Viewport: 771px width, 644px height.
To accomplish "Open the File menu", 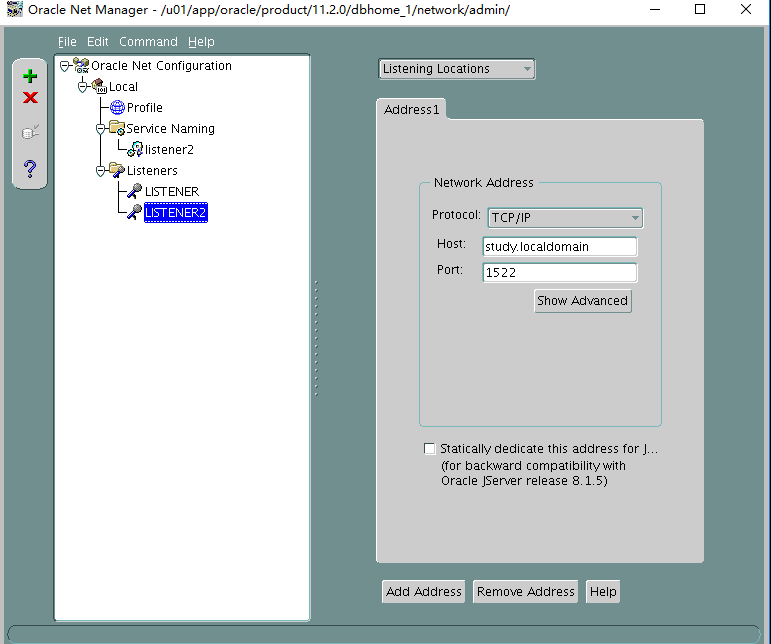I will click(x=67, y=42).
